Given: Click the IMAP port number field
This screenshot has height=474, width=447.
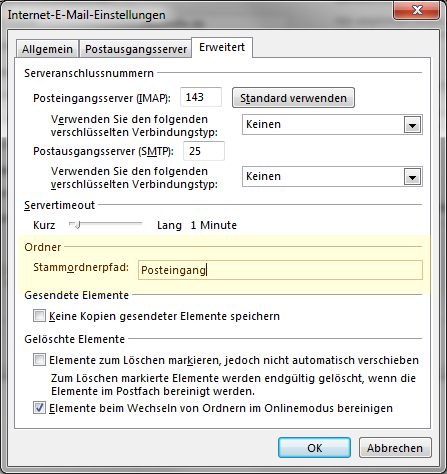Looking at the screenshot, I should 201,97.
